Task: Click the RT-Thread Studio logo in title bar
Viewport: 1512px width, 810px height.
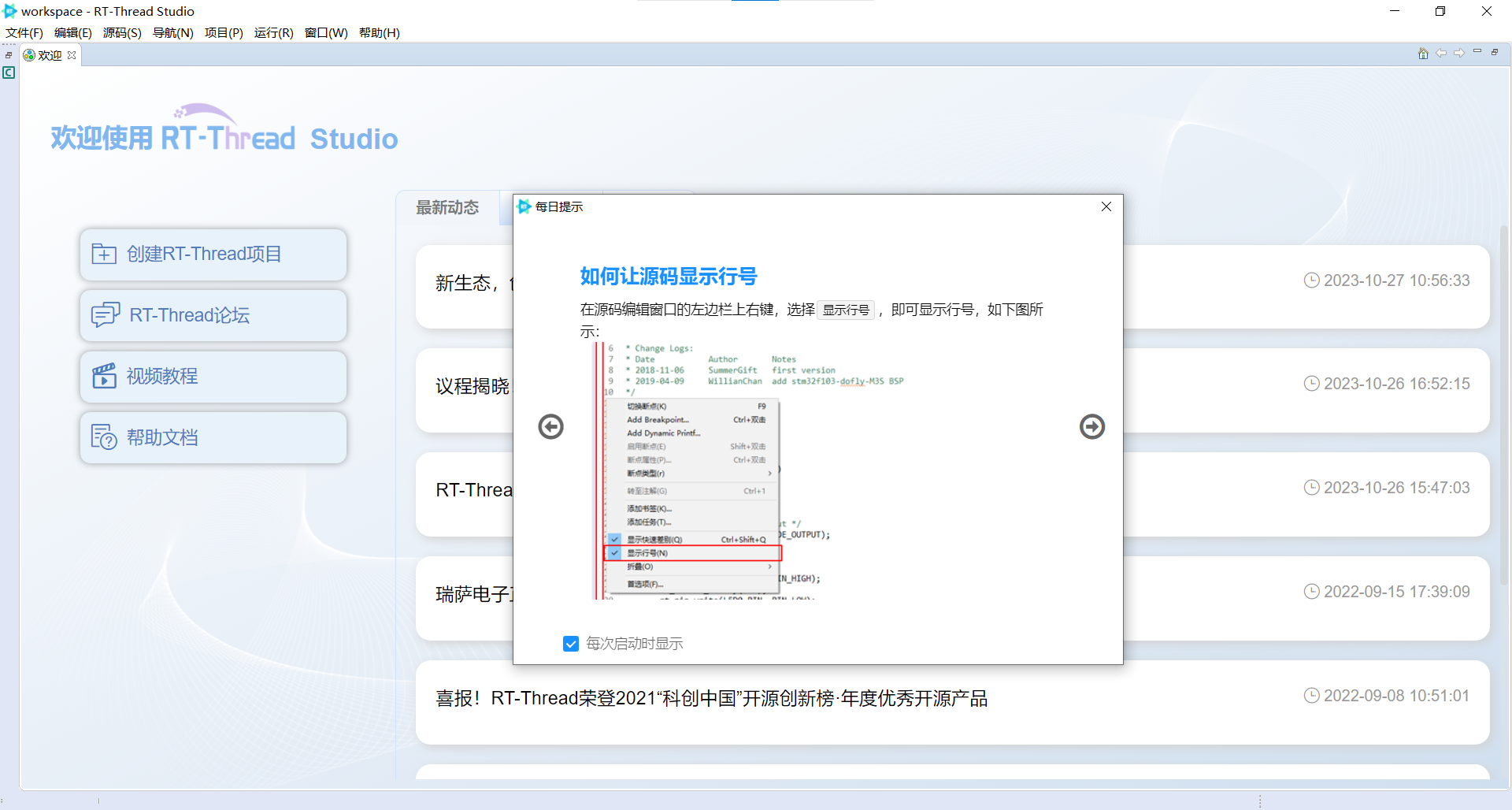Action: (10, 11)
